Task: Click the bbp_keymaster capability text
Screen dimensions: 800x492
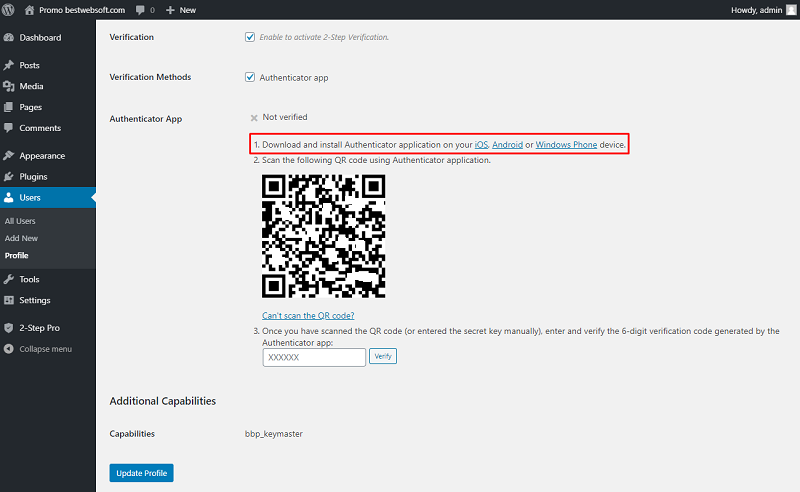Action: pos(273,434)
